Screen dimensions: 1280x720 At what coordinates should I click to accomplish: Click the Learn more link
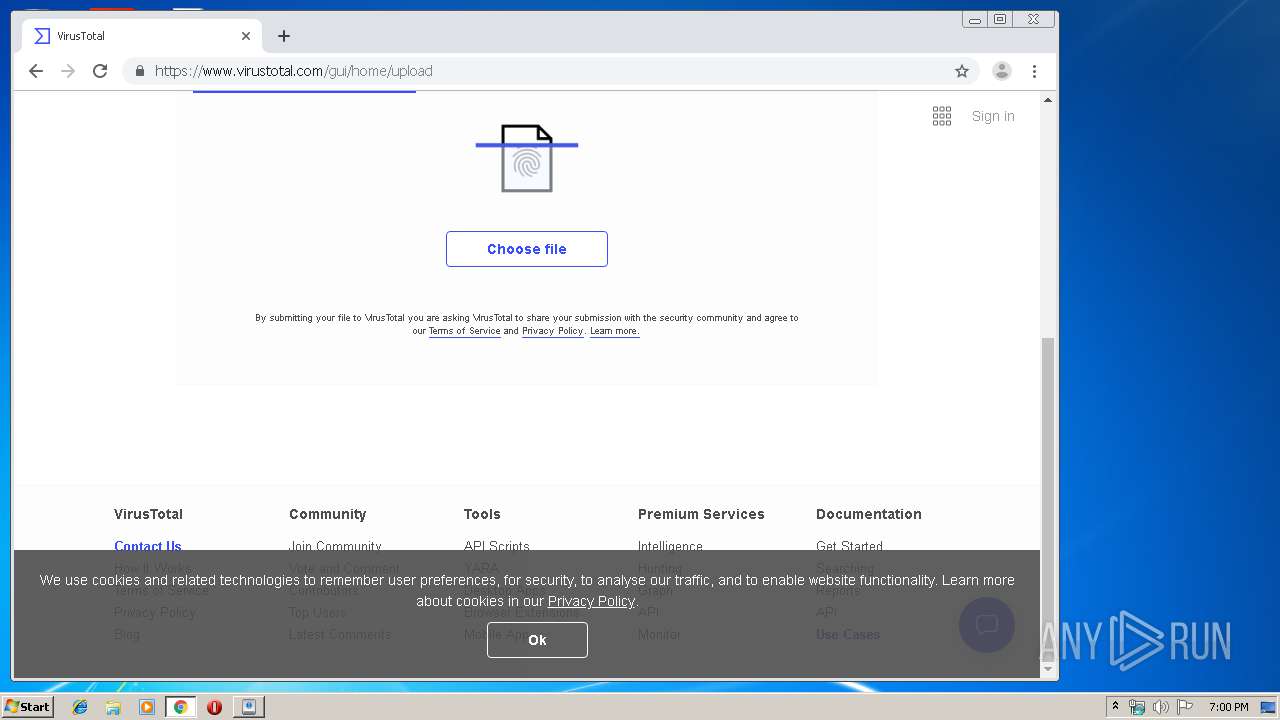click(614, 331)
